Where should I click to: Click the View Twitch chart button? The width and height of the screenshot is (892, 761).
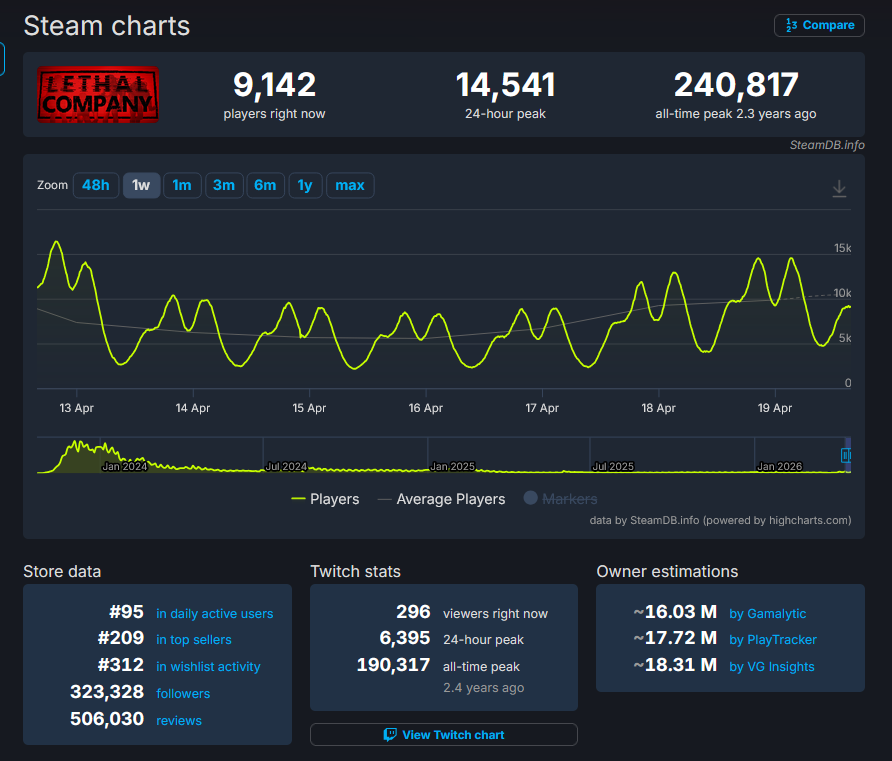444,734
